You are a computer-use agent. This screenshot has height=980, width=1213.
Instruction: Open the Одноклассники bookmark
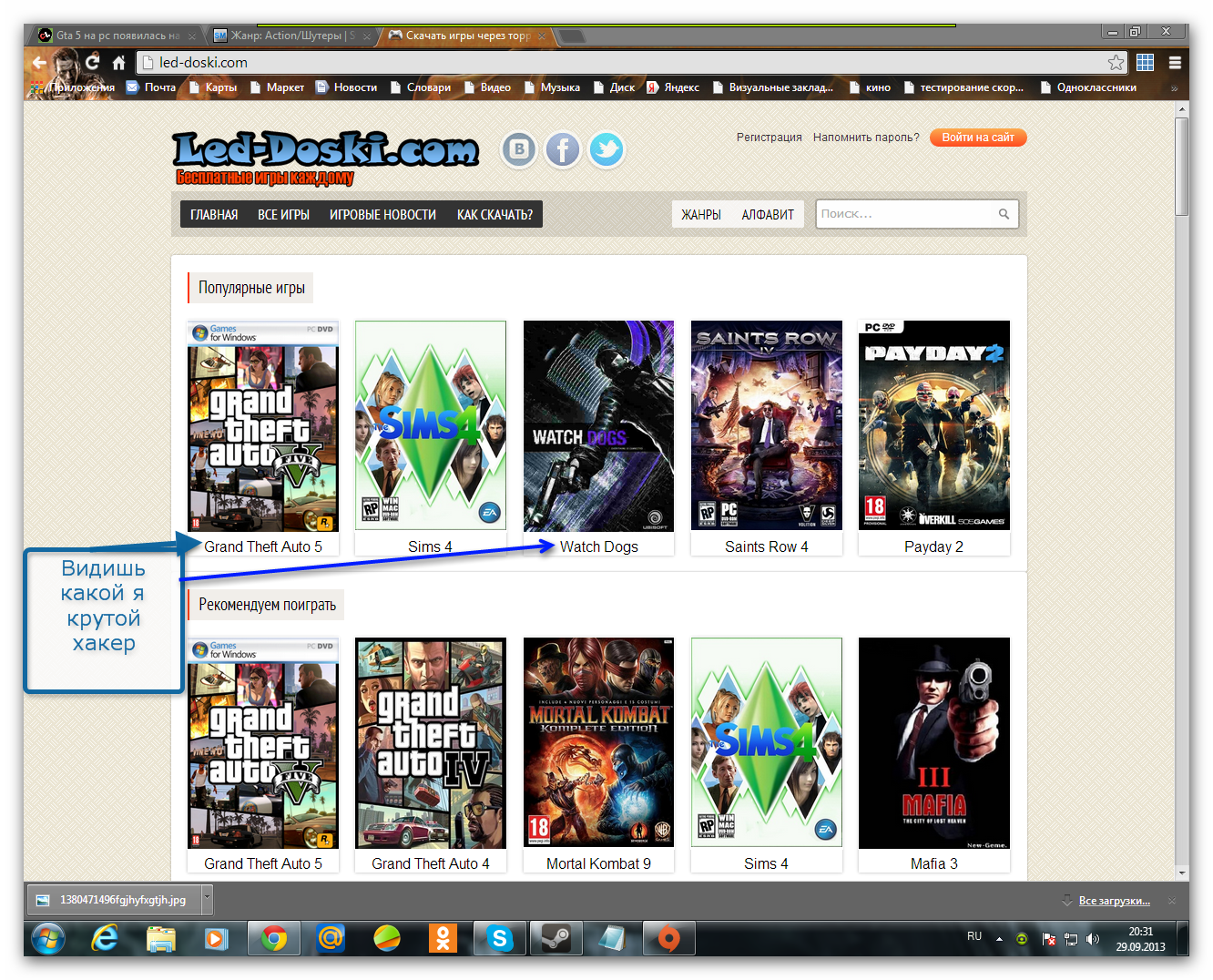pos(1088,87)
